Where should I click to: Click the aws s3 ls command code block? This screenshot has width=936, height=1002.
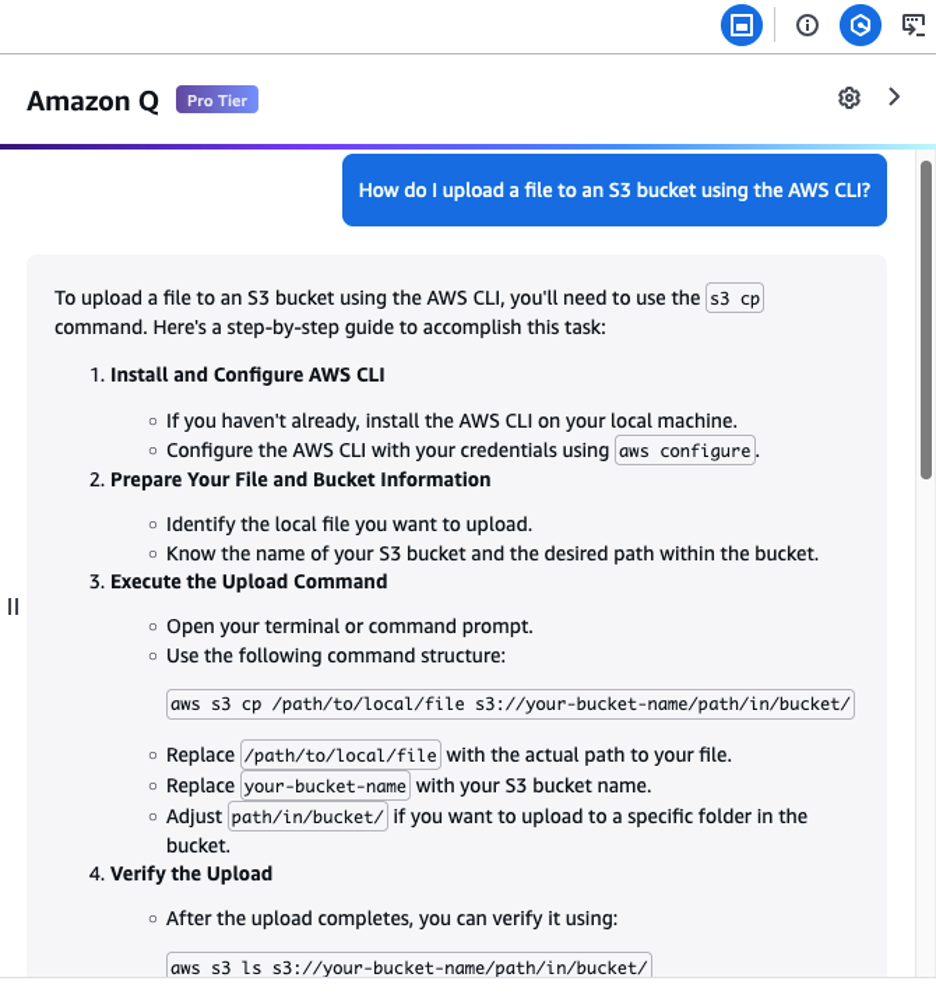tap(409, 966)
